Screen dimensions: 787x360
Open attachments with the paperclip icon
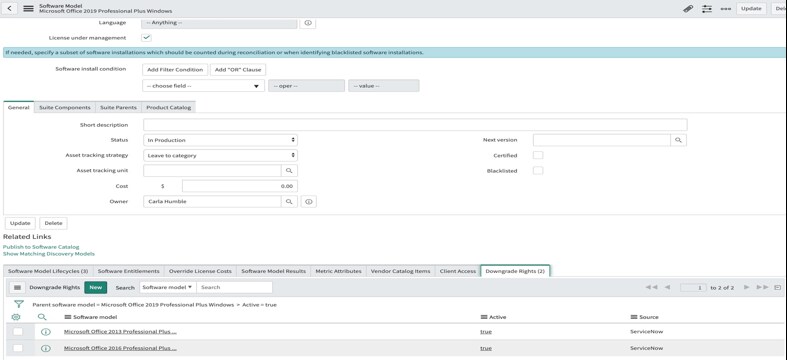(x=688, y=9)
